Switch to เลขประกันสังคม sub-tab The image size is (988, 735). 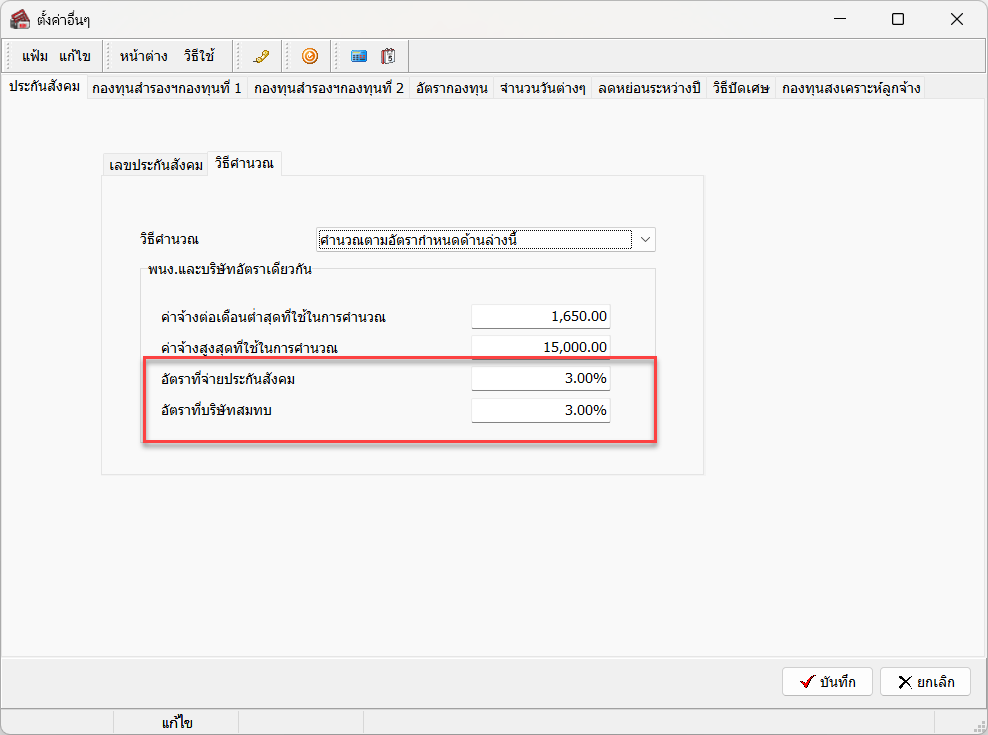[x=156, y=164]
